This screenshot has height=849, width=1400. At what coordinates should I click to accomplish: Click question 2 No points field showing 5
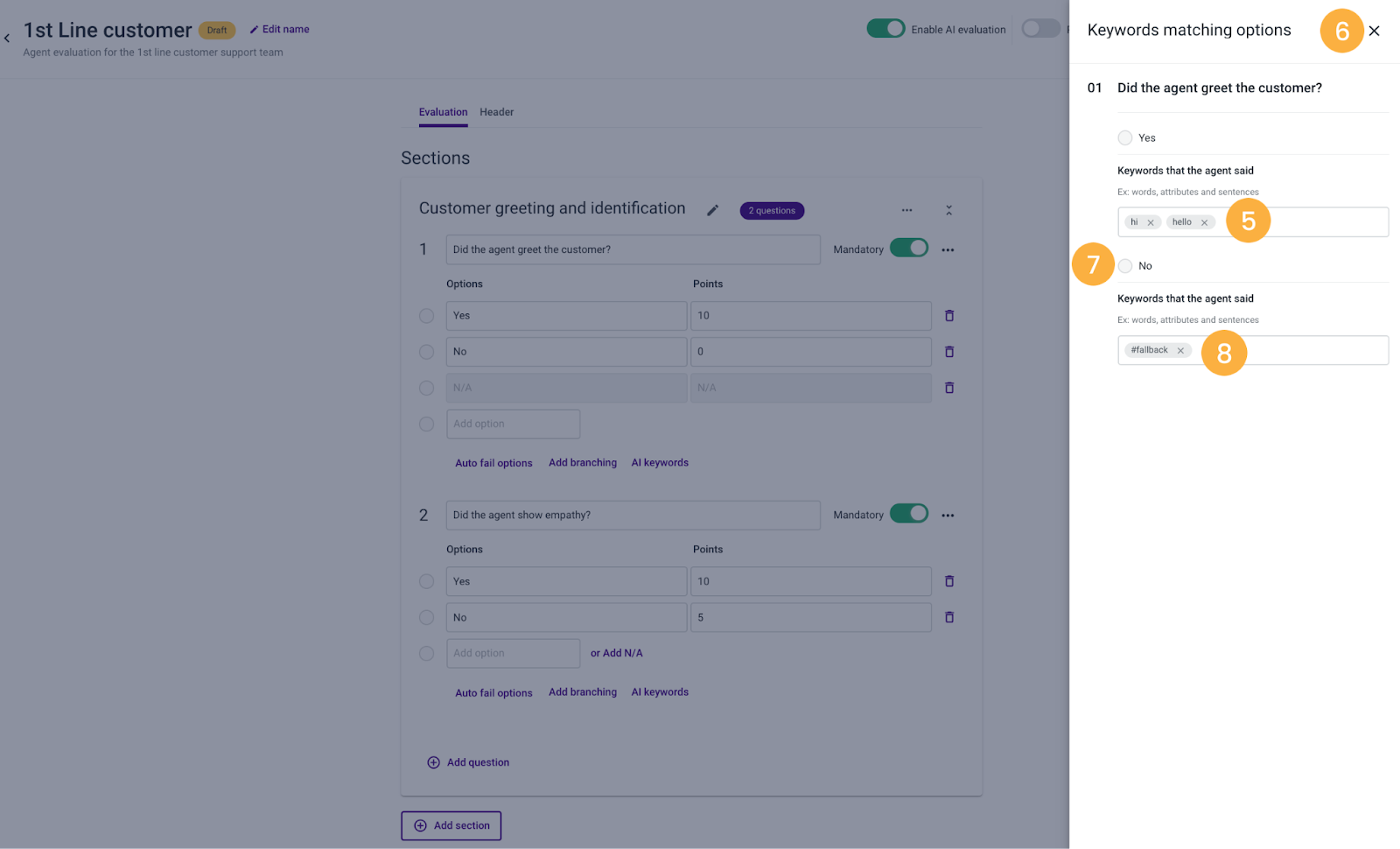point(811,617)
